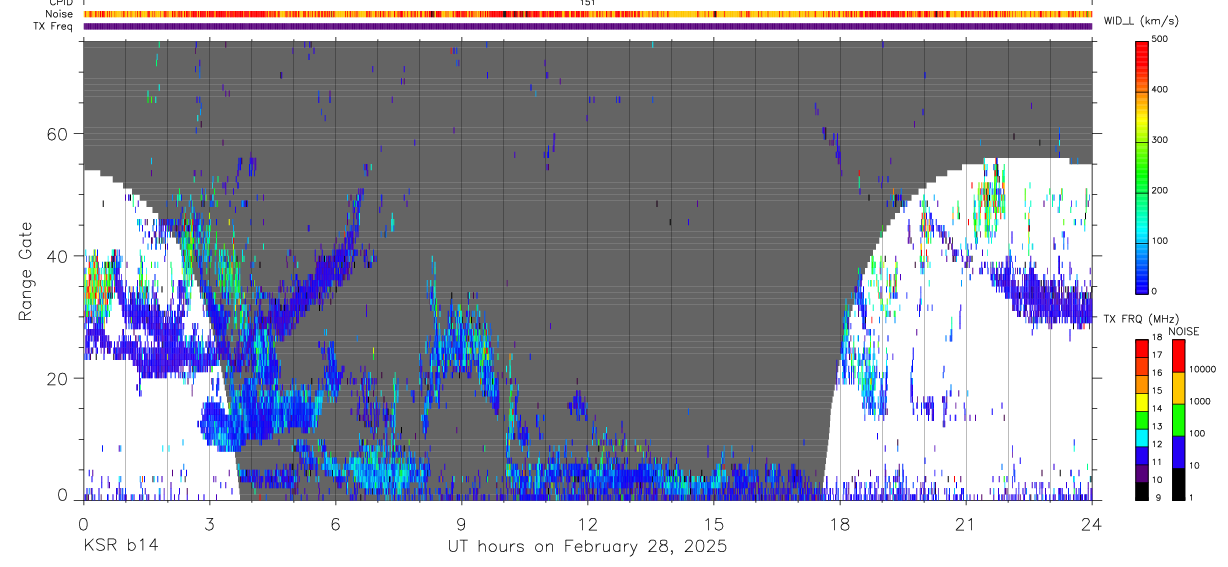Click the 'KSR b14' radar beam label

point(120,546)
